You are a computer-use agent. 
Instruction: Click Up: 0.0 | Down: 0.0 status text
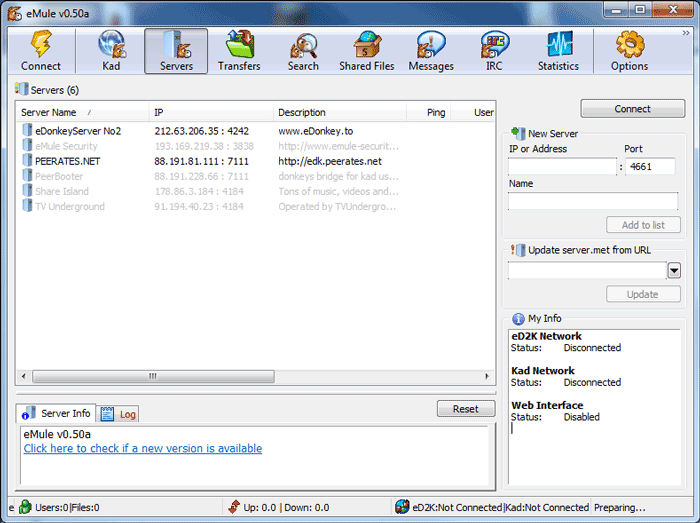pos(286,507)
